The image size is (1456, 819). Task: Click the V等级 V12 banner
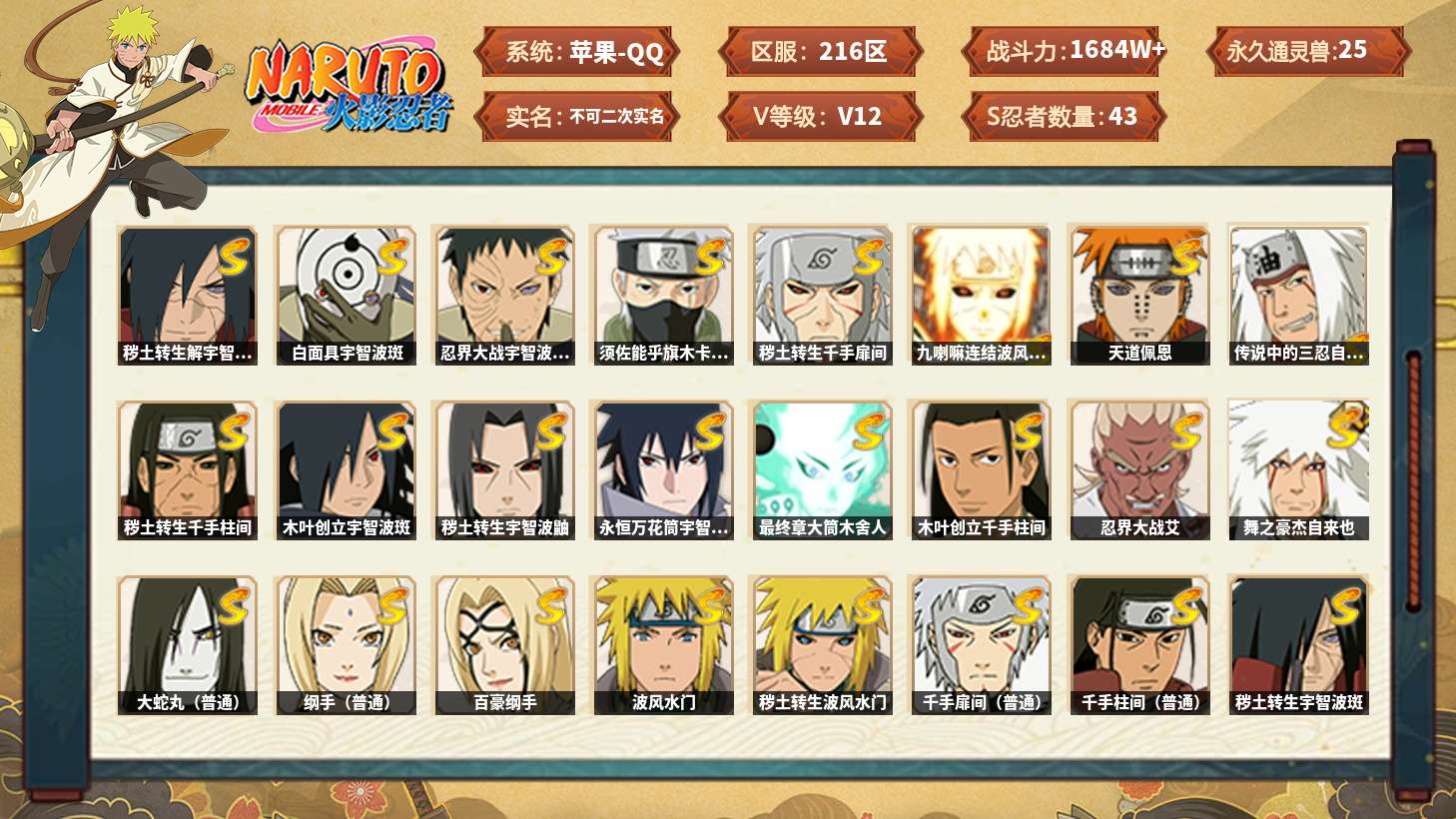[x=819, y=116]
